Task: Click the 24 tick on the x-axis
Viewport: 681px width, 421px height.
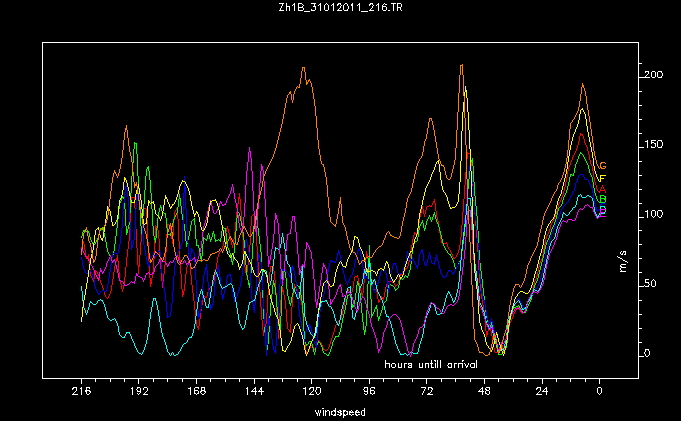Action: [x=542, y=394]
